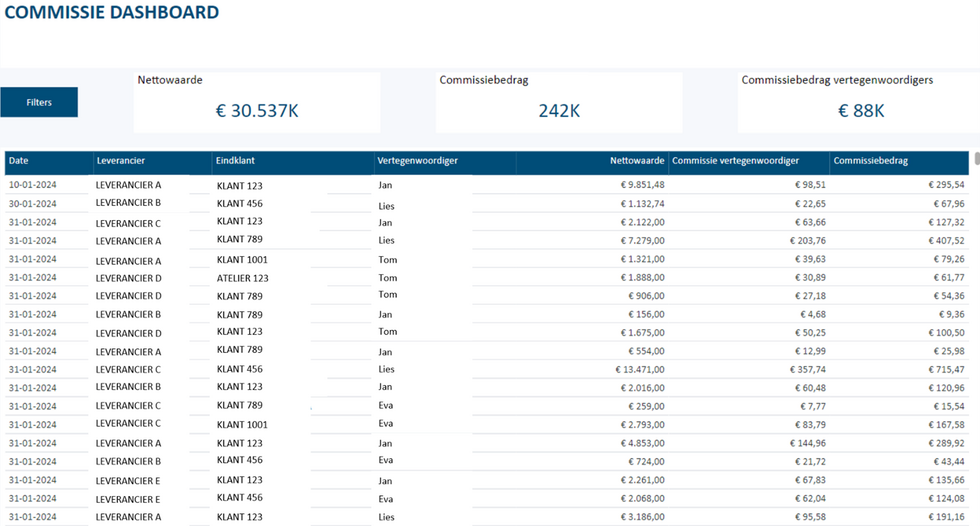This screenshot has width=980, height=526.
Task: Select net value € 2.122,00
Action: (x=642, y=222)
